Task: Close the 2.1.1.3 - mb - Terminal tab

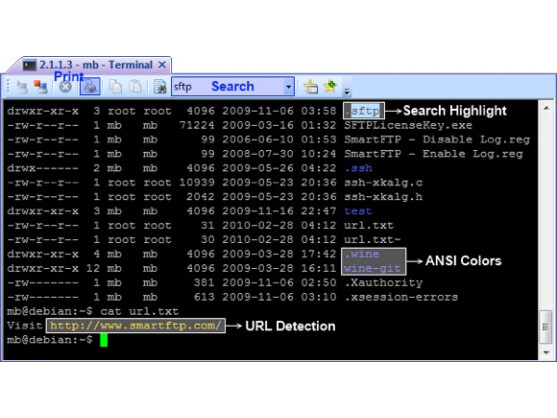Action: tap(162, 65)
